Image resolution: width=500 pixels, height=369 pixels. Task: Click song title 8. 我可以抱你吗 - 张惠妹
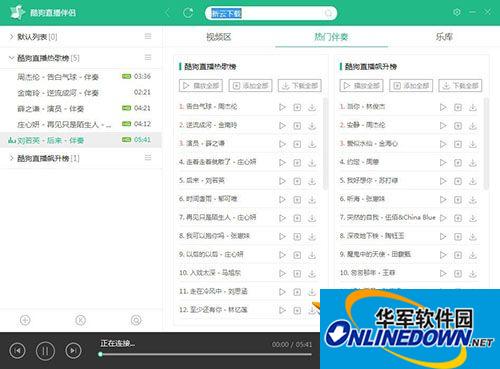pyautogui.click(x=215, y=236)
